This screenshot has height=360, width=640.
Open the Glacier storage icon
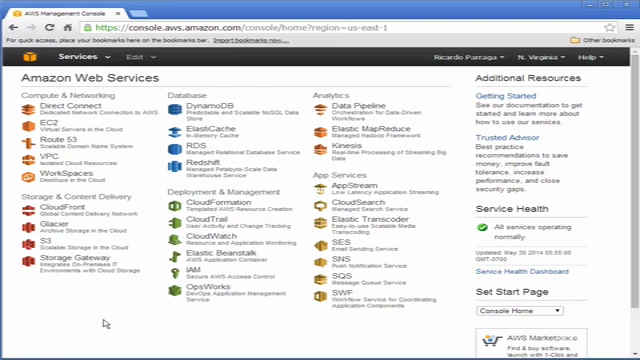point(28,227)
